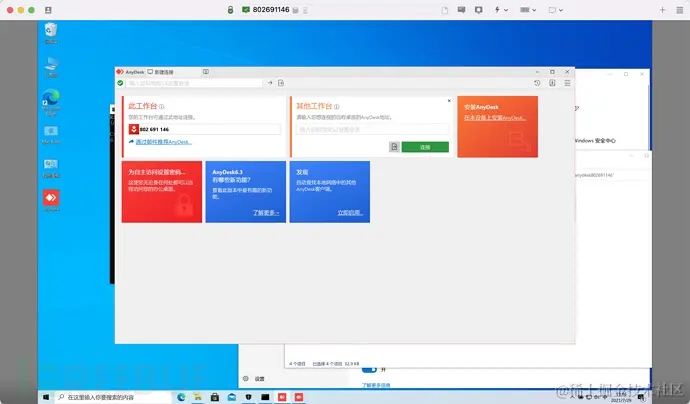Click 立即启用 link in the 发现 card
690x404 pixels.
[x=350, y=213]
